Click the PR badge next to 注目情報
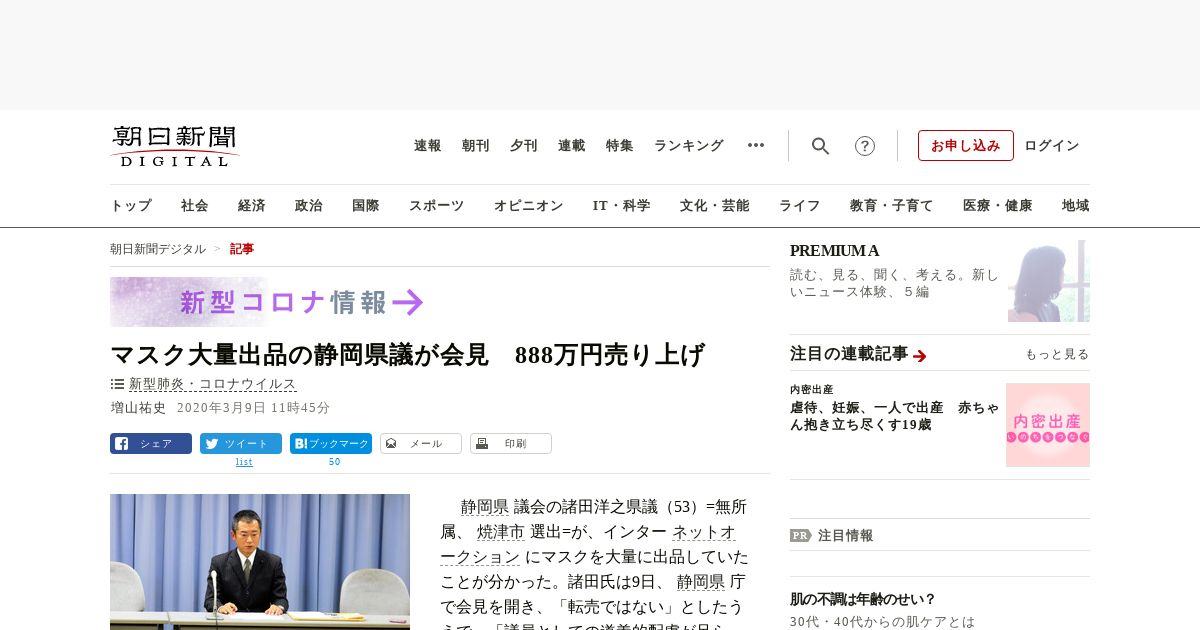This screenshot has height=630, width=1200. coord(800,535)
